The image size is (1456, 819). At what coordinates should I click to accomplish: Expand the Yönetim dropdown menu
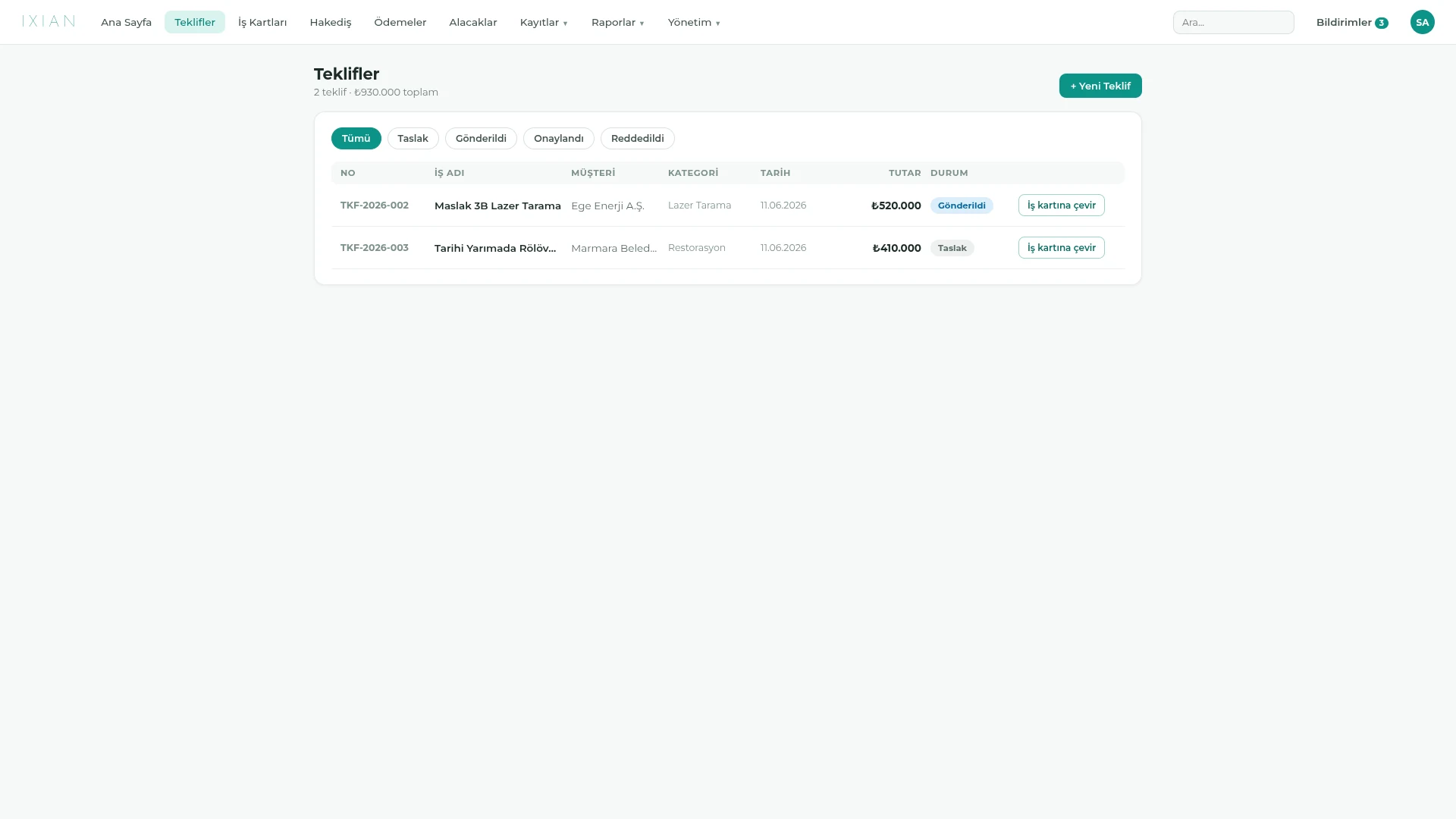(693, 22)
